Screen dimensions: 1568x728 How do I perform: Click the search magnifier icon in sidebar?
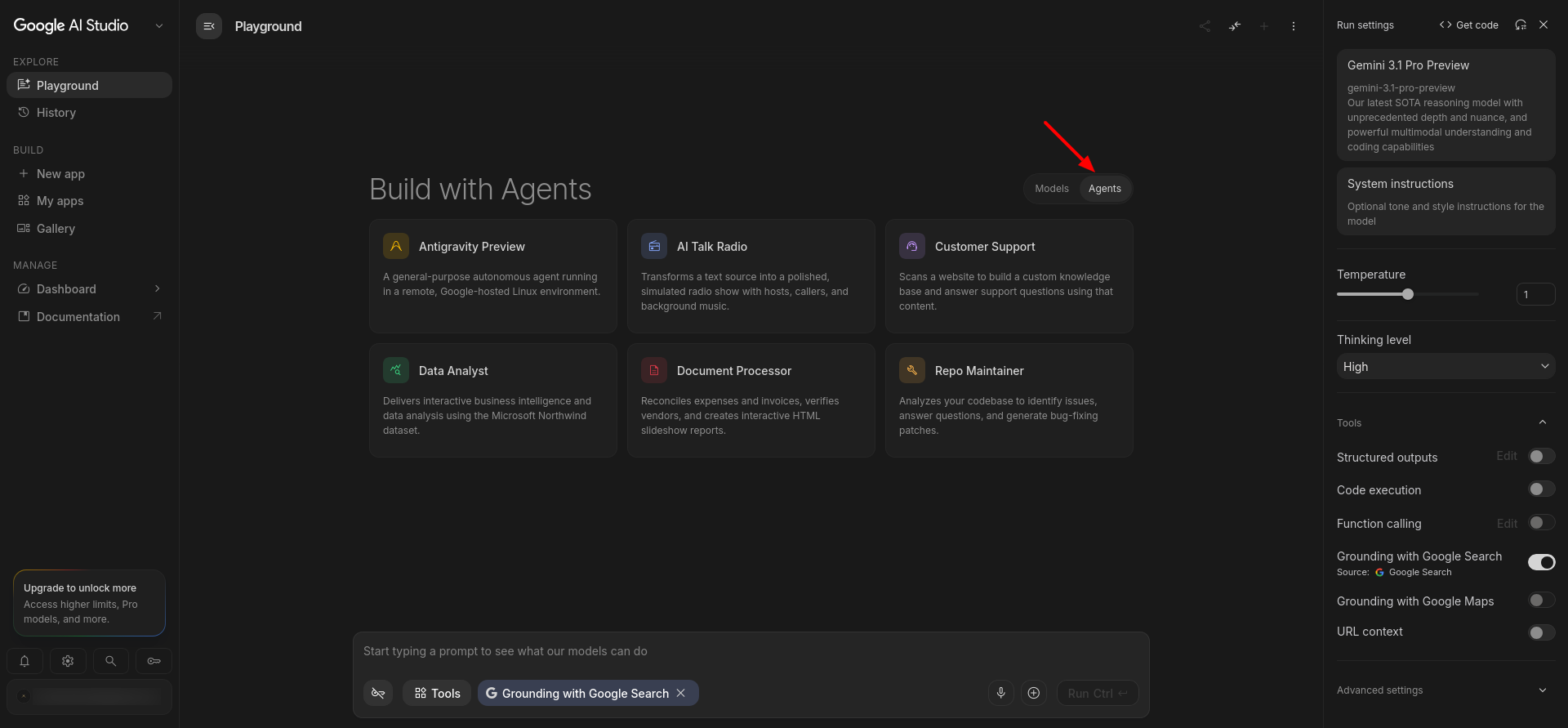pos(111,661)
